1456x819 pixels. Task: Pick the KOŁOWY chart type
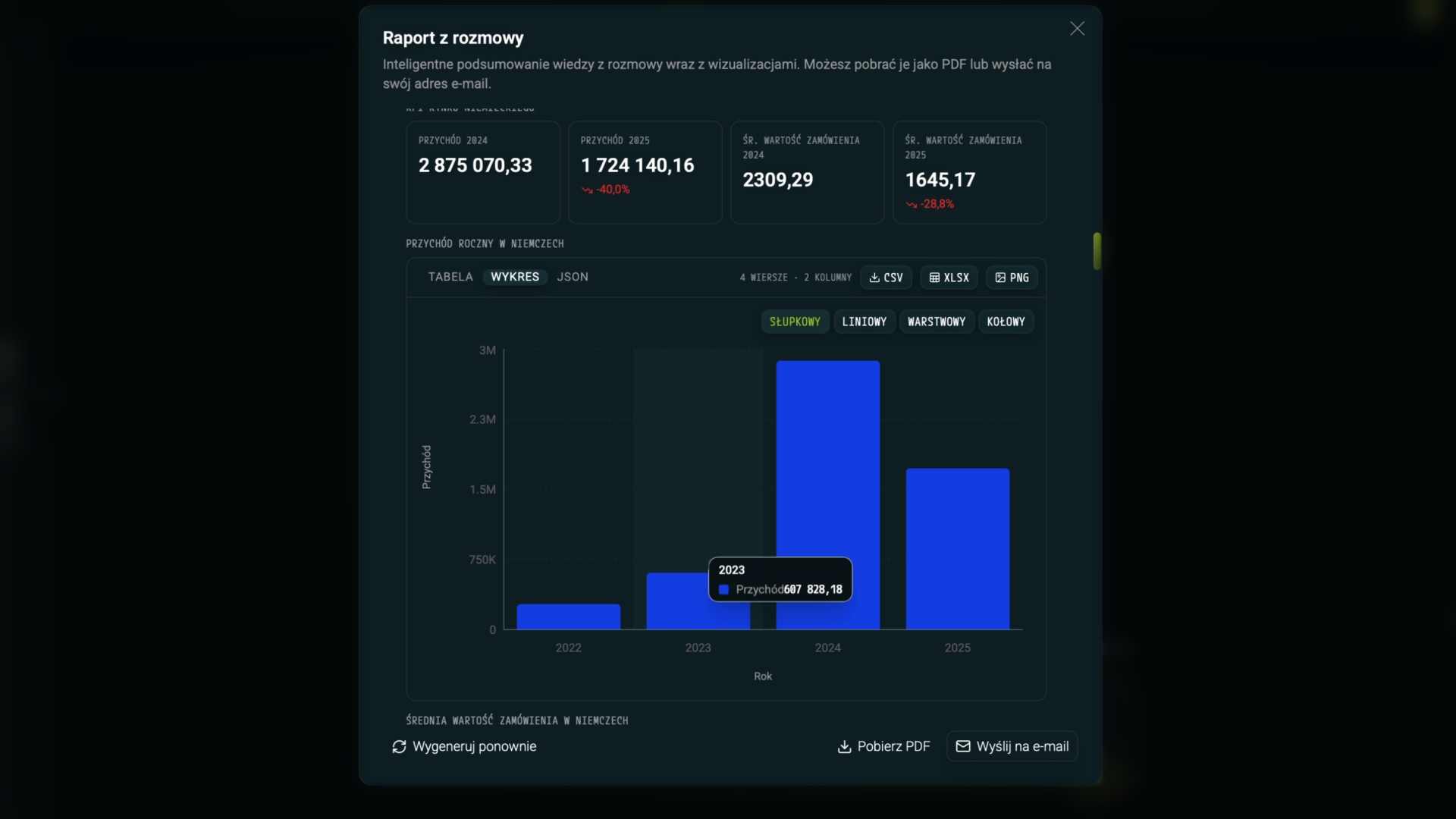1006,322
